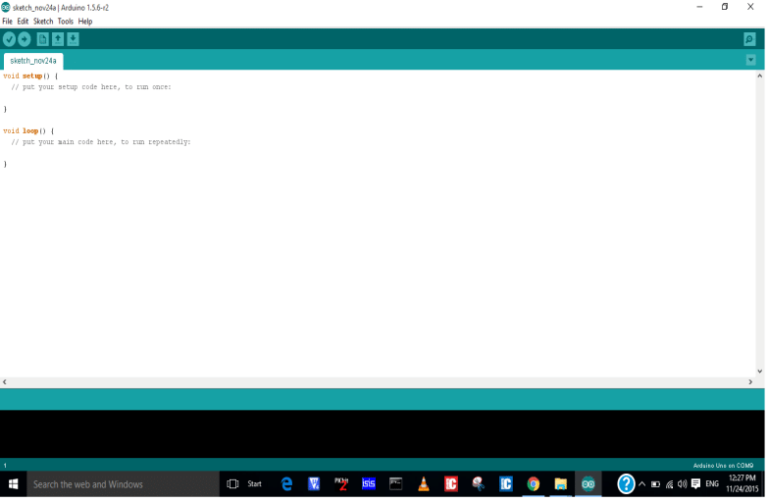The image size is (768, 502).
Task: Click the 'Search the web and Windows' box
Action: [123, 484]
